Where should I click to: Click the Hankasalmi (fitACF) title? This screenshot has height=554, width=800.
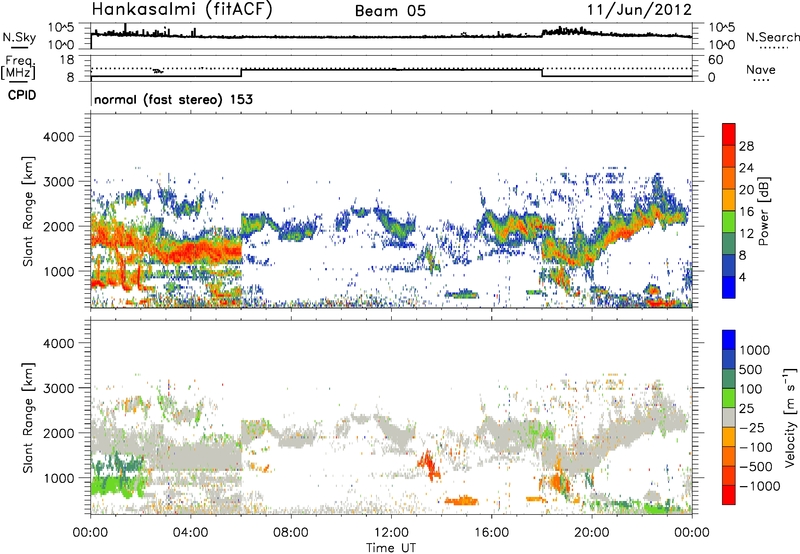pos(182,10)
